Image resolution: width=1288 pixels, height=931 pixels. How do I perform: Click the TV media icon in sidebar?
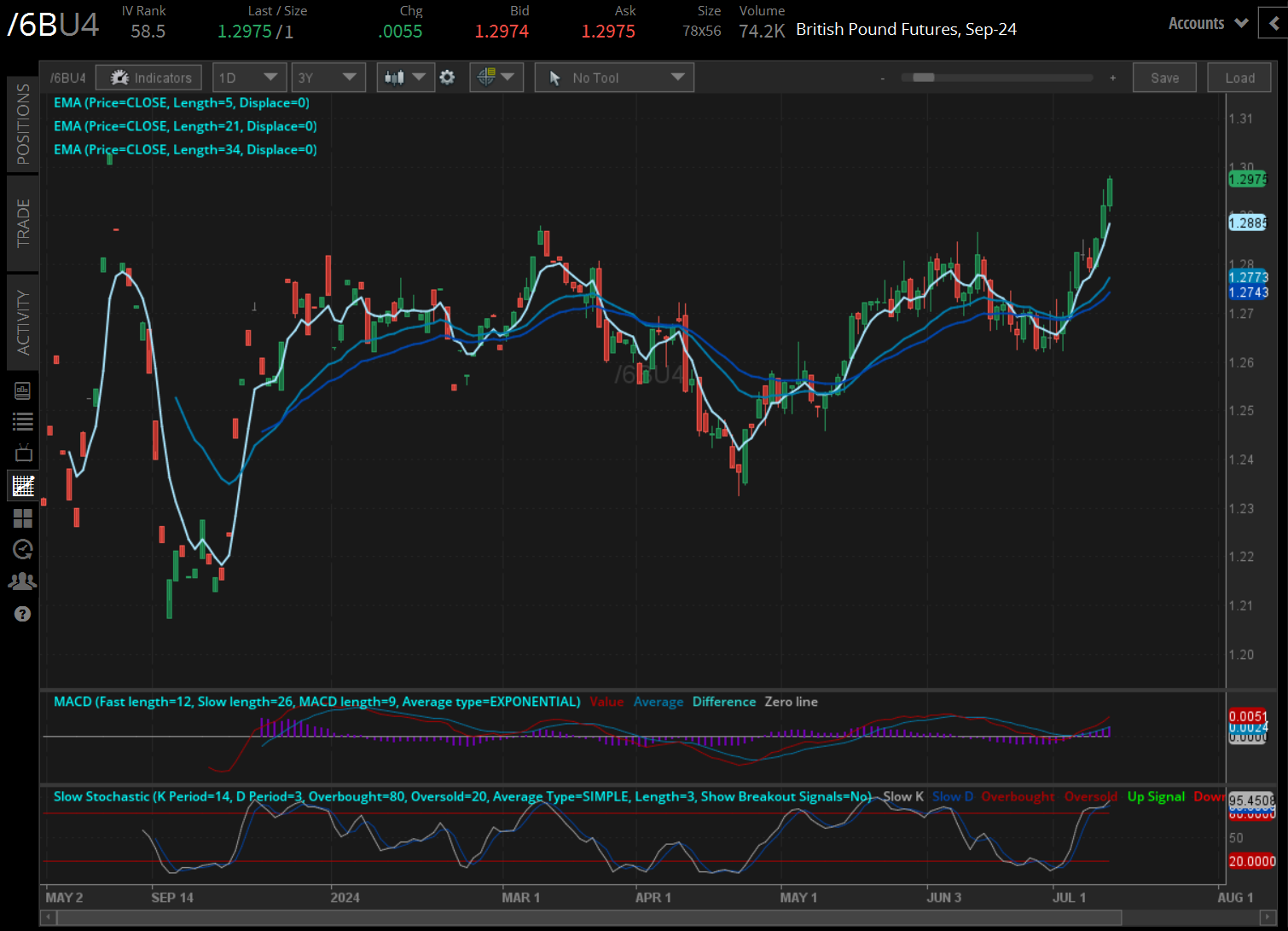point(23,453)
